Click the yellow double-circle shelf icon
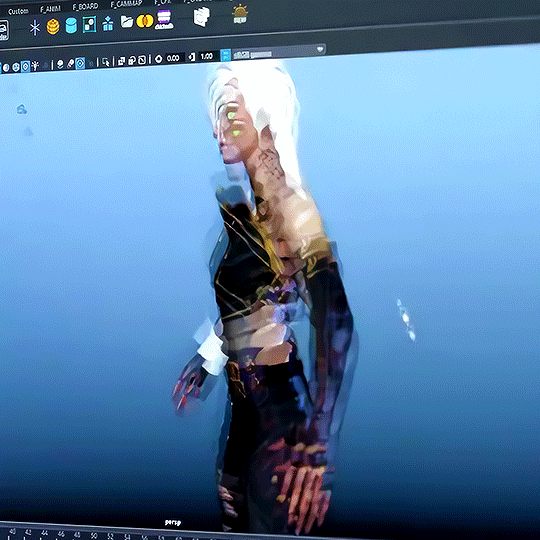This screenshot has height=540, width=540. [x=145, y=21]
